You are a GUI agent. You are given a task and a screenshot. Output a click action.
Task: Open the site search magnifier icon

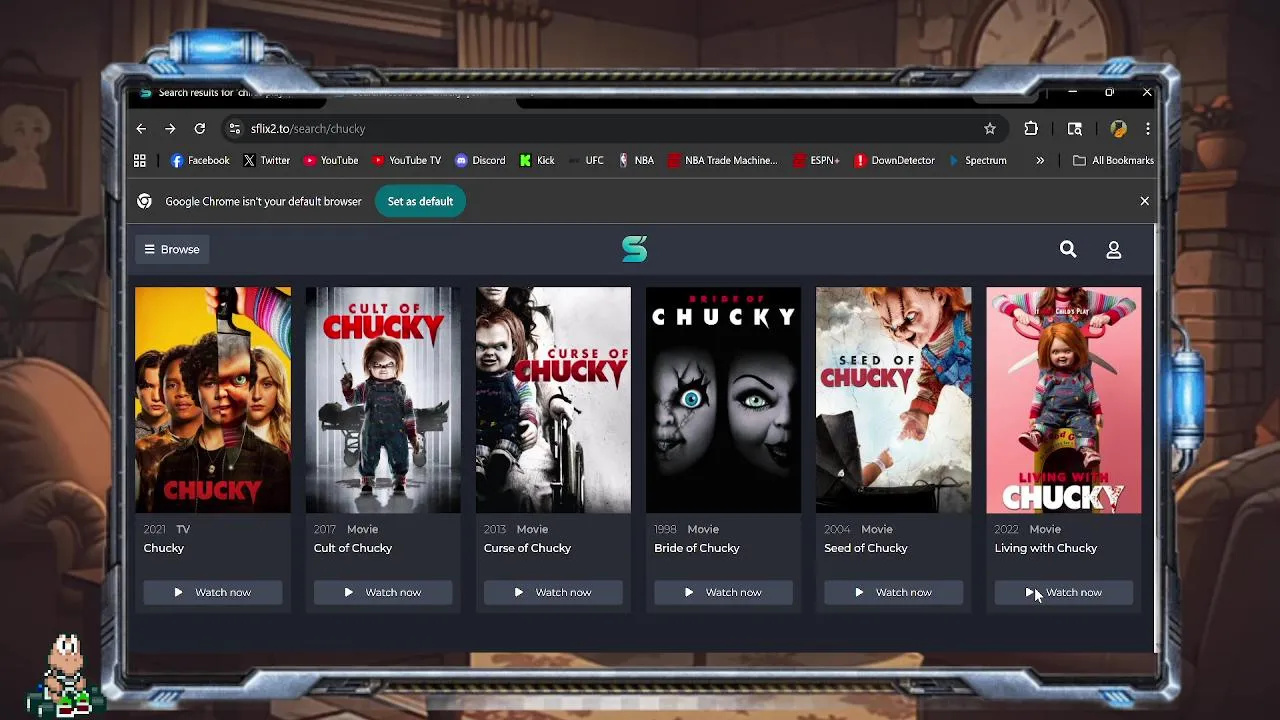(x=1068, y=249)
